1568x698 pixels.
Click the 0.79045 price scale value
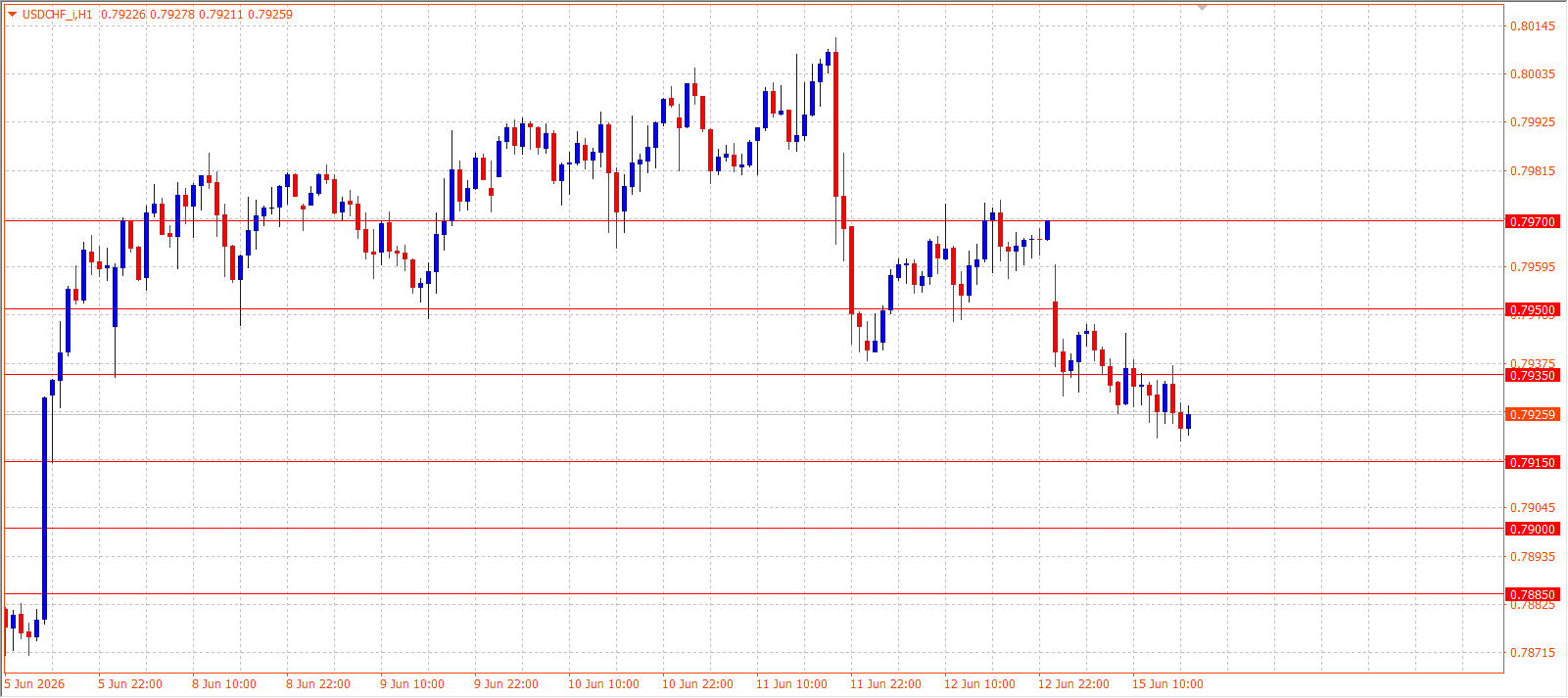(x=1532, y=508)
